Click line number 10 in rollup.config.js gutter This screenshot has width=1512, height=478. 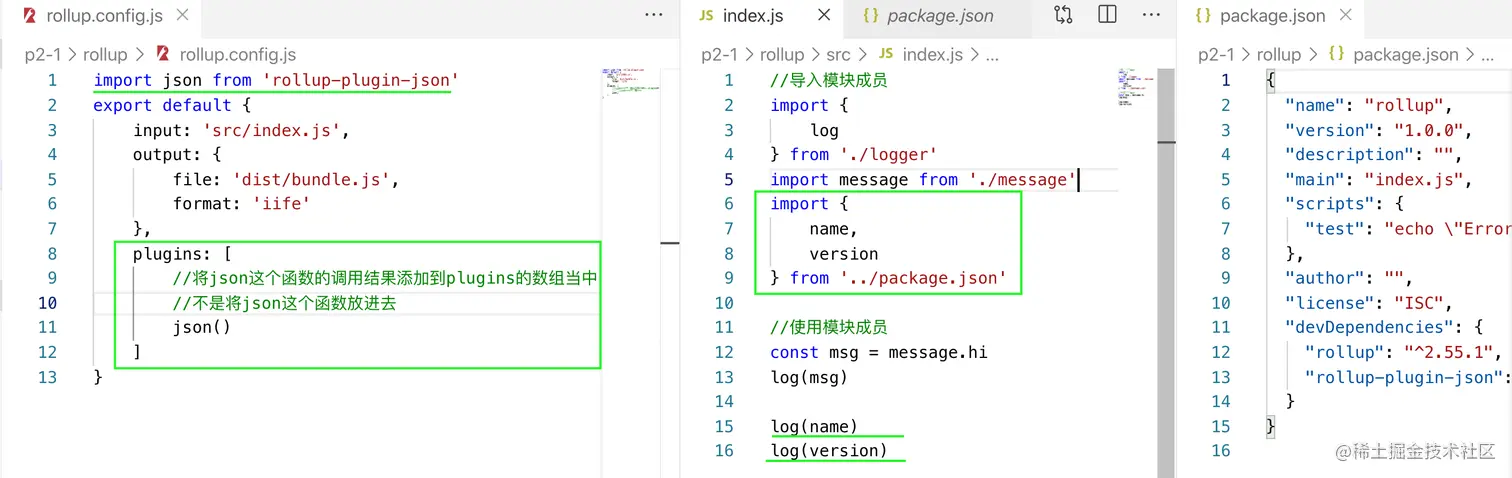tap(46, 303)
